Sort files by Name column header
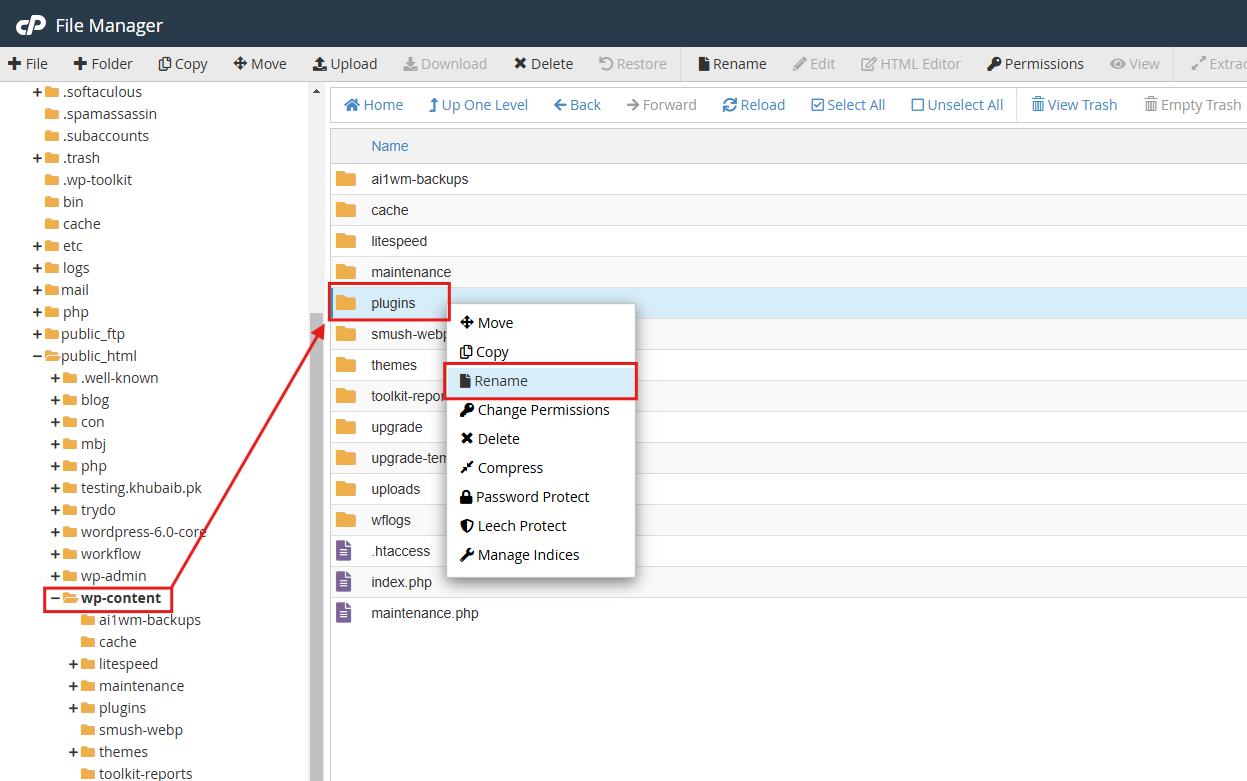 tap(390, 146)
